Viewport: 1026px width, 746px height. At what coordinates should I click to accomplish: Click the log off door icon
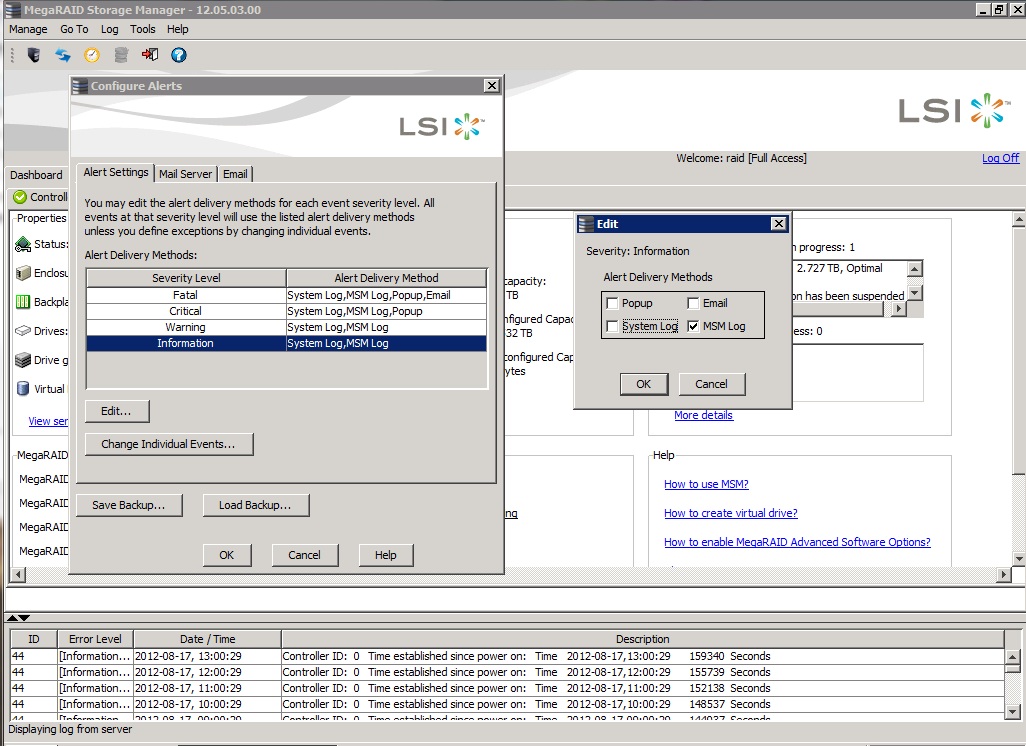(150, 55)
